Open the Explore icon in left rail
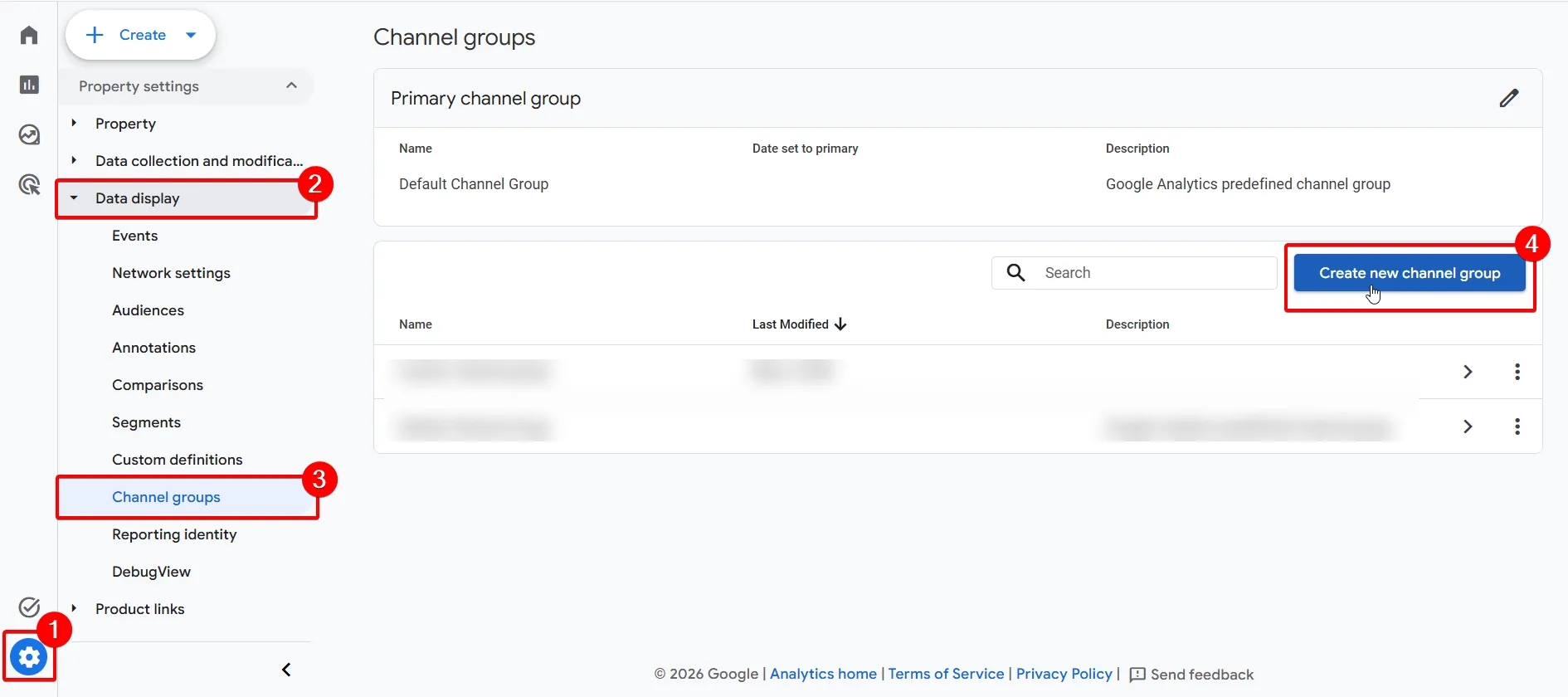This screenshot has height=697, width=1568. (29, 134)
